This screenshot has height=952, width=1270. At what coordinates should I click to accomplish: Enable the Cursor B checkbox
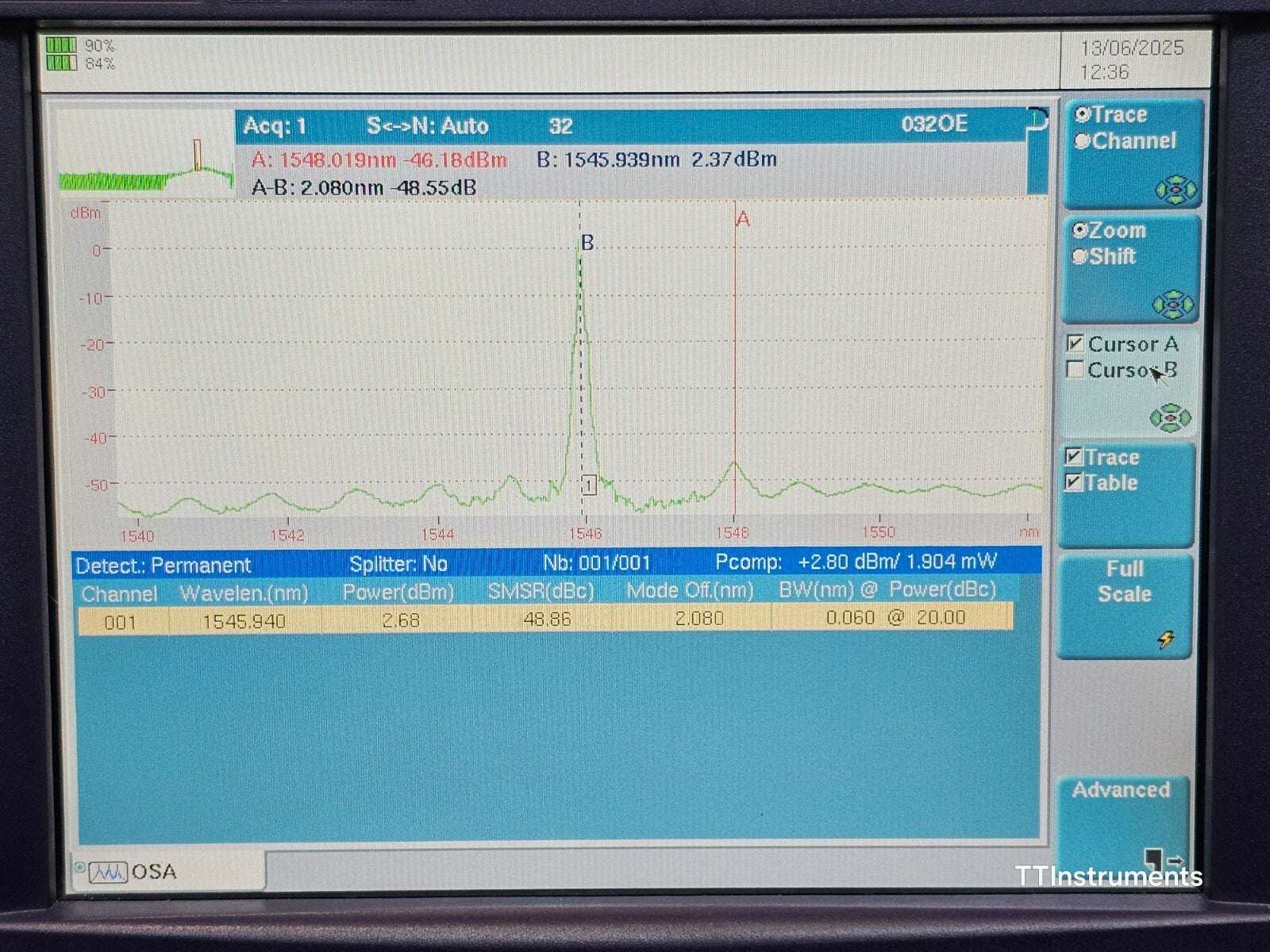click(1076, 370)
